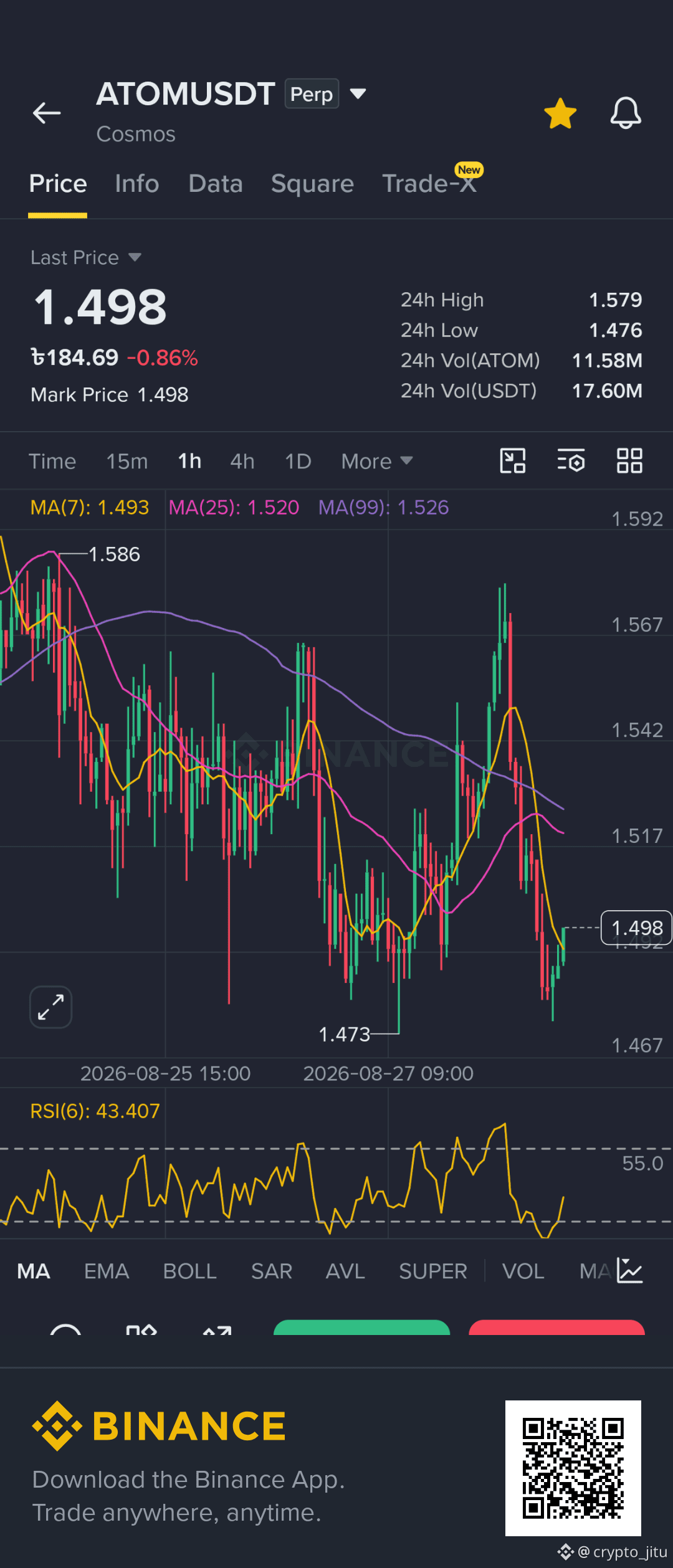Enable the SUPER indicator
Image resolution: width=673 pixels, height=1568 pixels.
coord(433,1271)
